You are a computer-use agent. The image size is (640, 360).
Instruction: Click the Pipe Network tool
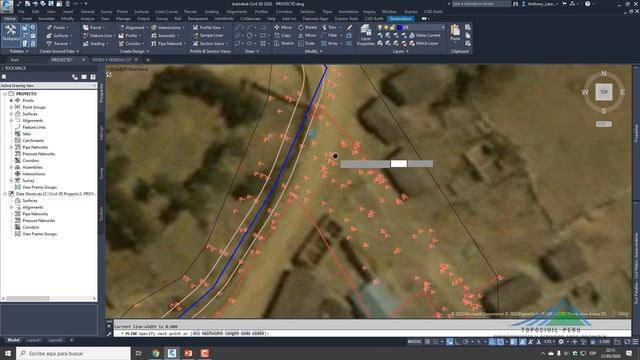[x=168, y=43]
